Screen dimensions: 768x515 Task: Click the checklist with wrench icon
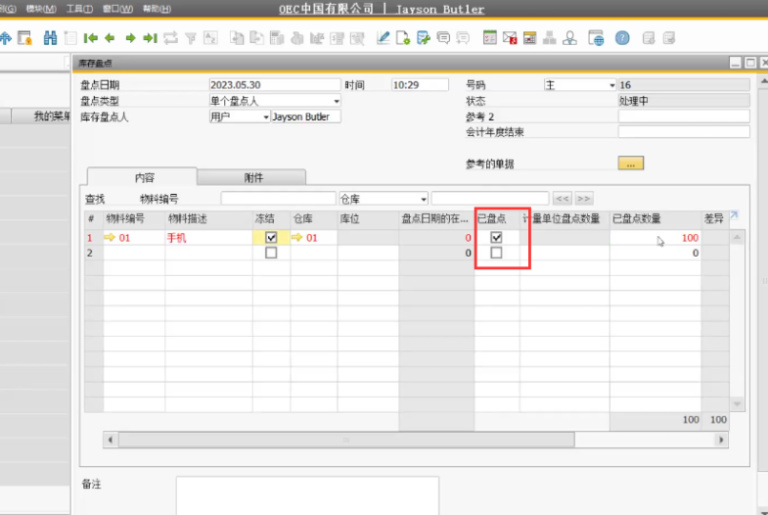click(x=423, y=38)
